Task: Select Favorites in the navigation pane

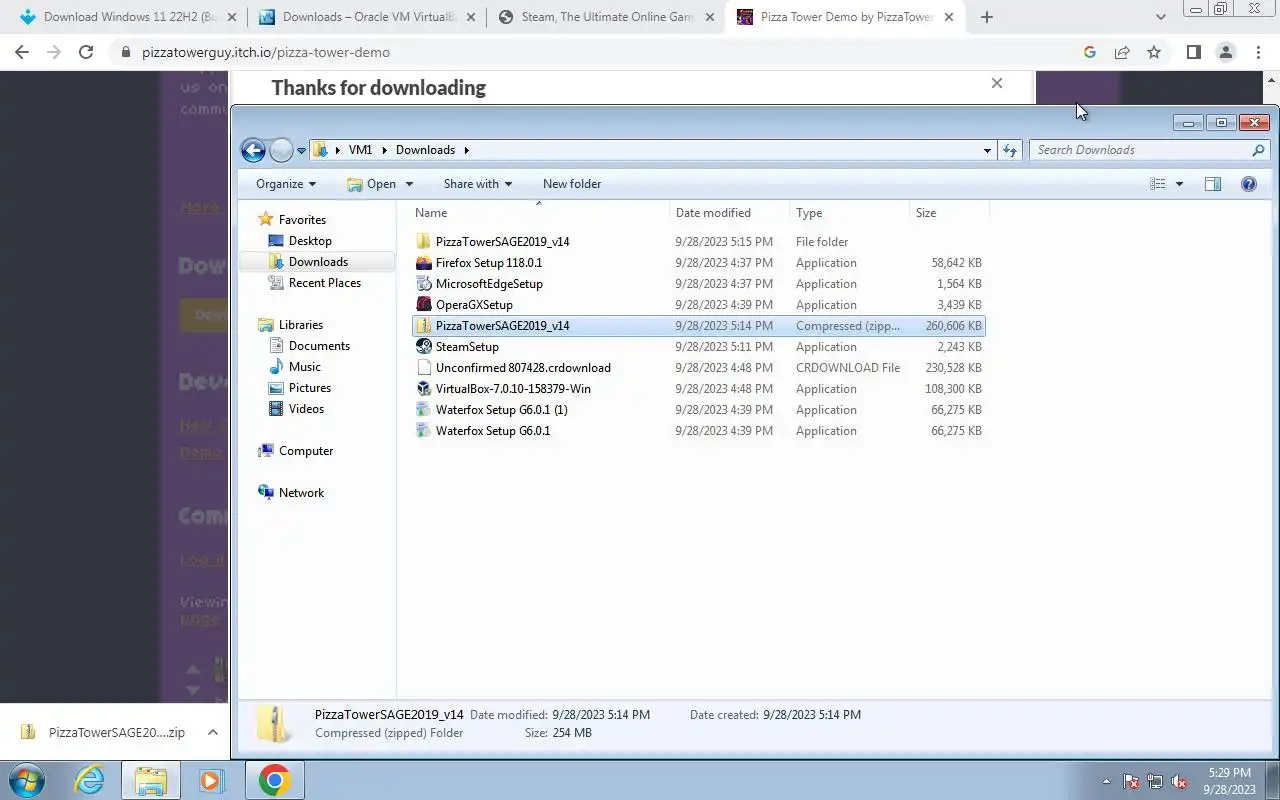Action: pos(302,220)
